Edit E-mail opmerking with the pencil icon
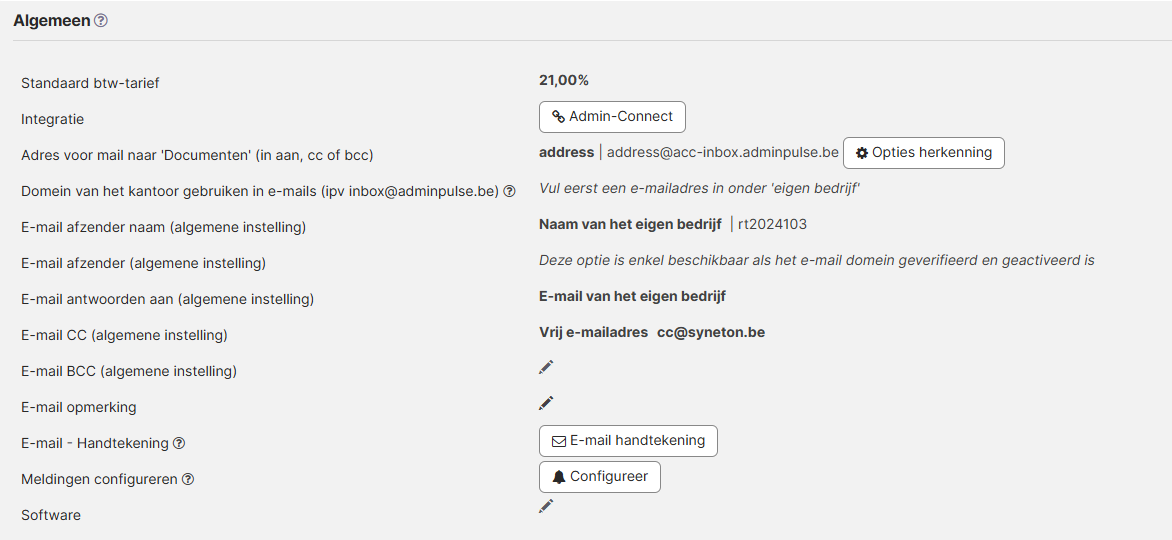The width and height of the screenshot is (1172, 540). (x=546, y=403)
